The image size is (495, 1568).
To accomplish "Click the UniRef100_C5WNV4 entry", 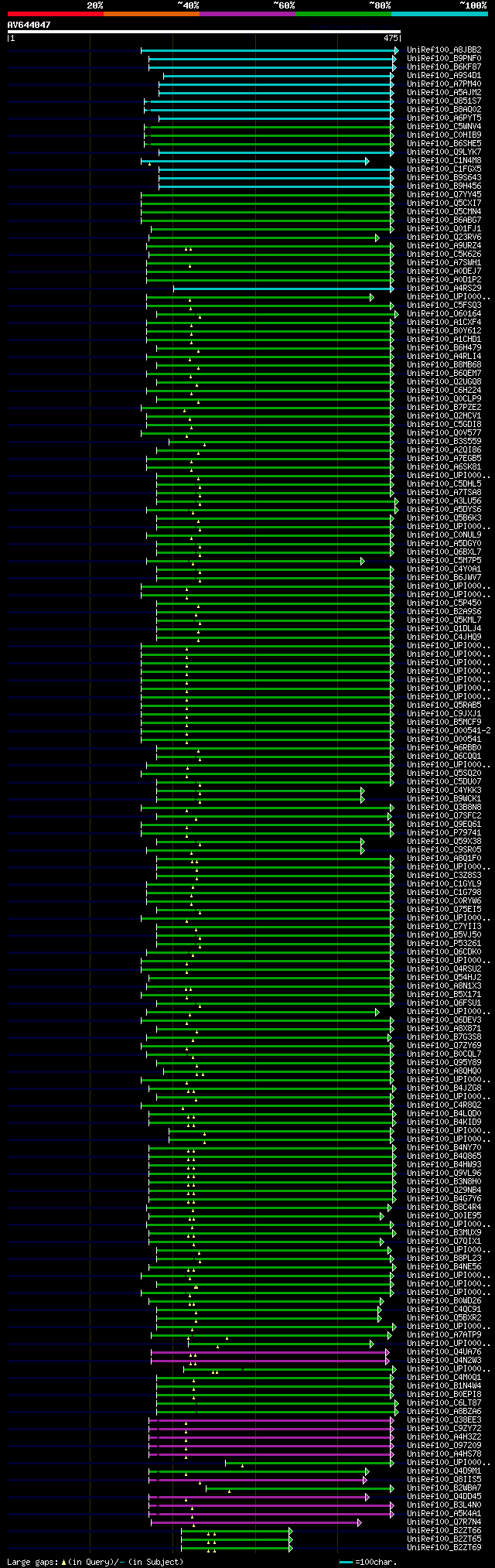I will click(444, 126).
